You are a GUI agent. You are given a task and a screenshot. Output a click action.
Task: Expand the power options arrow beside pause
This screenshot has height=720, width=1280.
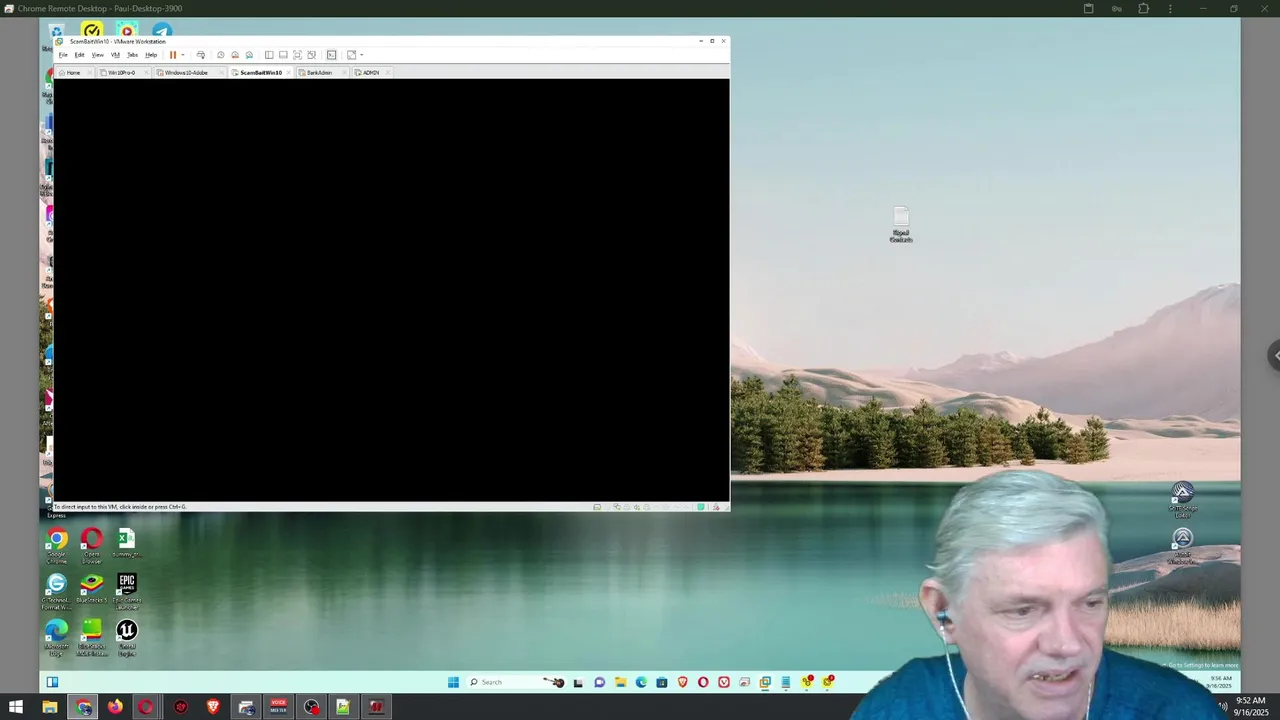point(183,55)
